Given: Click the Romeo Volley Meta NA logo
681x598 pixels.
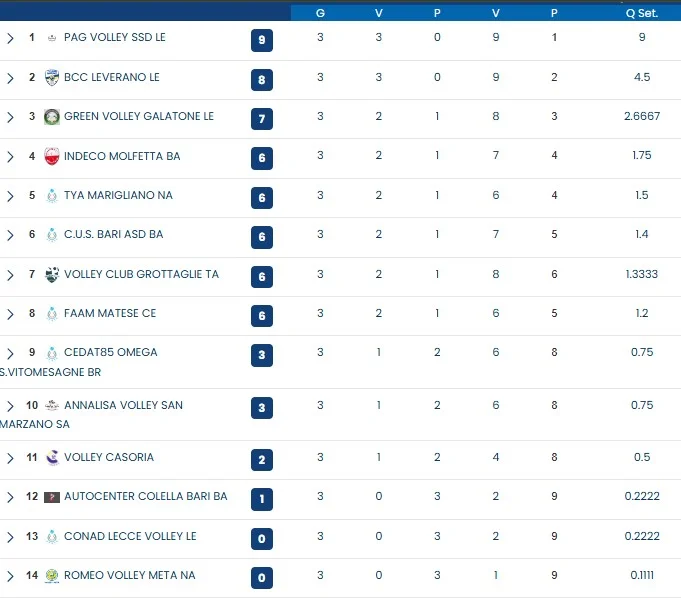Looking at the screenshot, I should [x=52, y=576].
